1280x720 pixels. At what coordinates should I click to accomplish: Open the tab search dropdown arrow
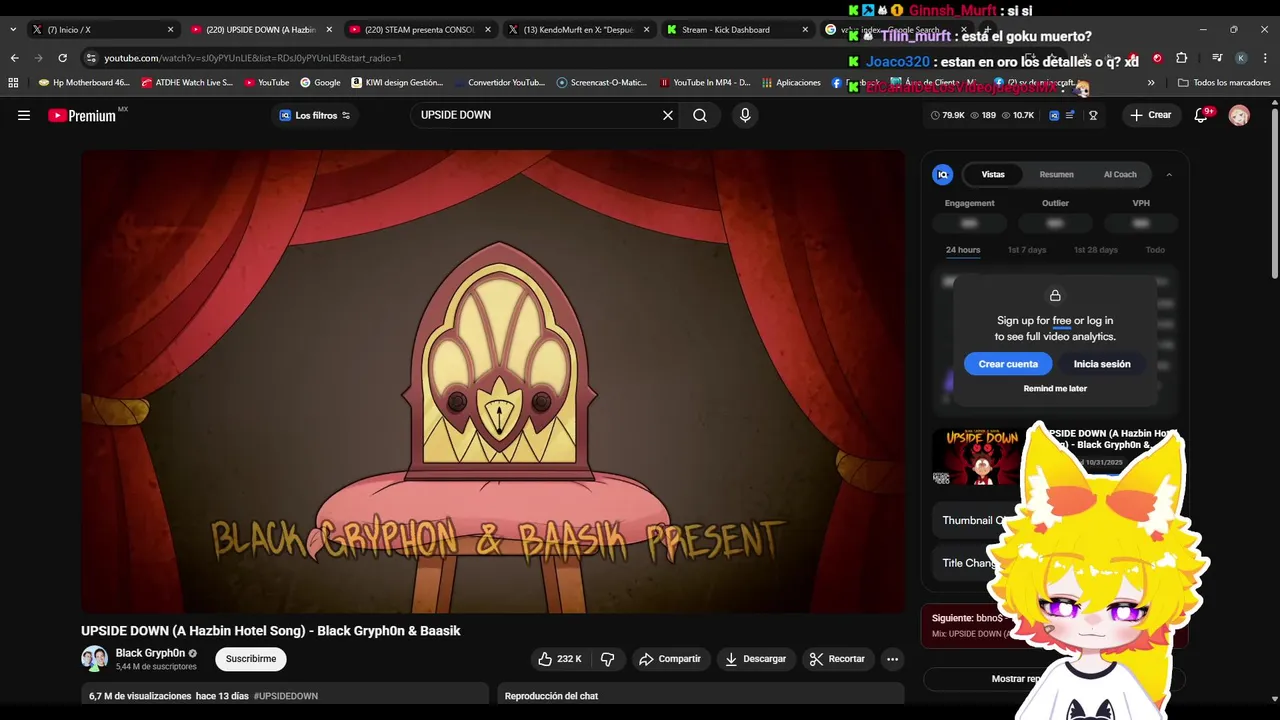click(12, 30)
